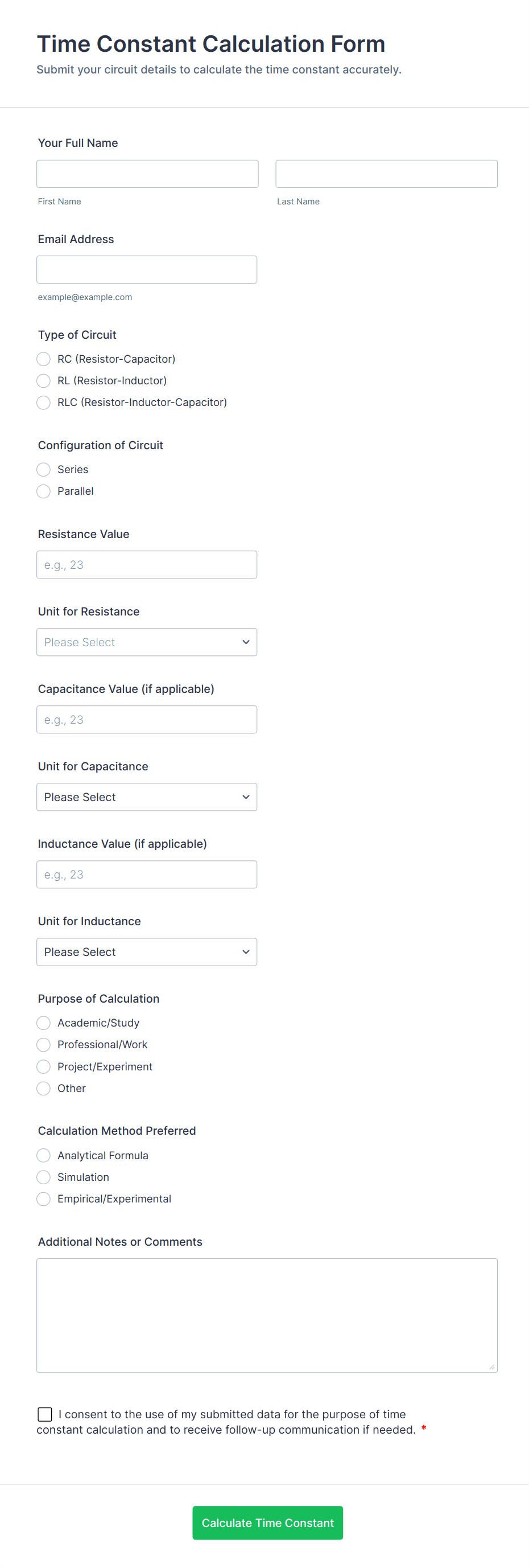529x1568 pixels.
Task: Click the Resistance Value input
Action: click(147, 565)
